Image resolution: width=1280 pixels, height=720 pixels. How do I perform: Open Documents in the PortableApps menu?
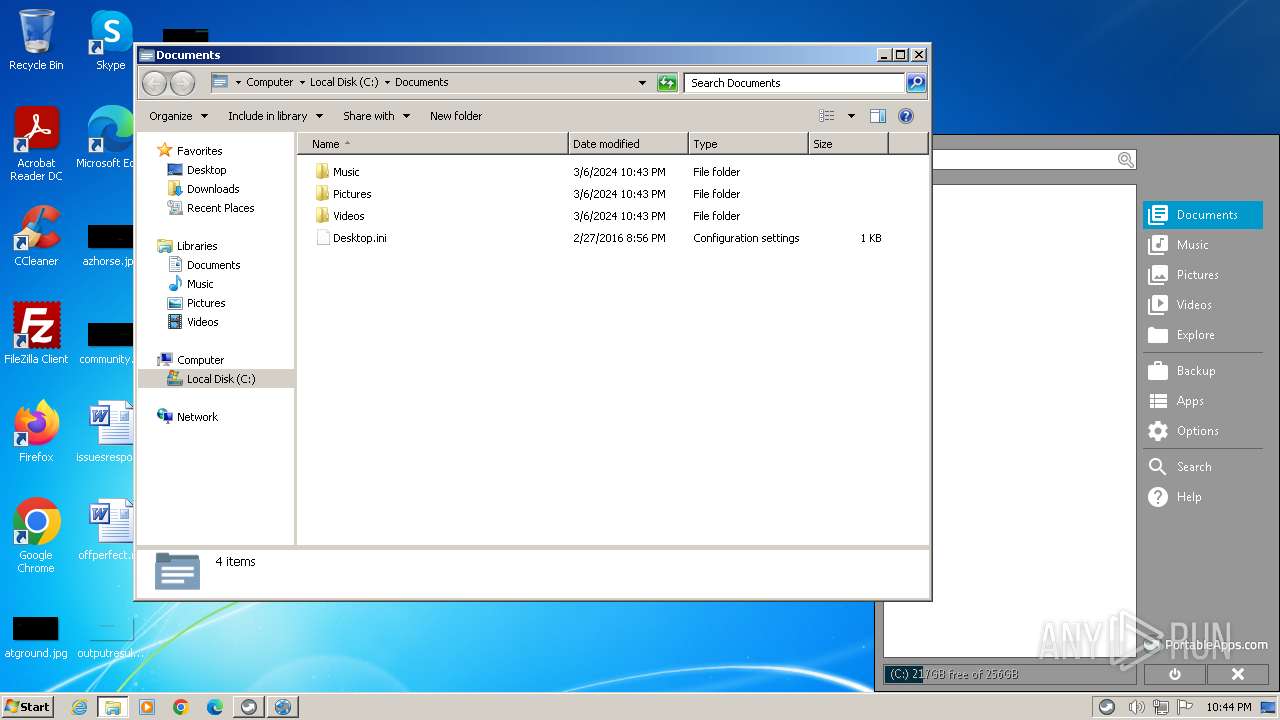tap(1202, 215)
